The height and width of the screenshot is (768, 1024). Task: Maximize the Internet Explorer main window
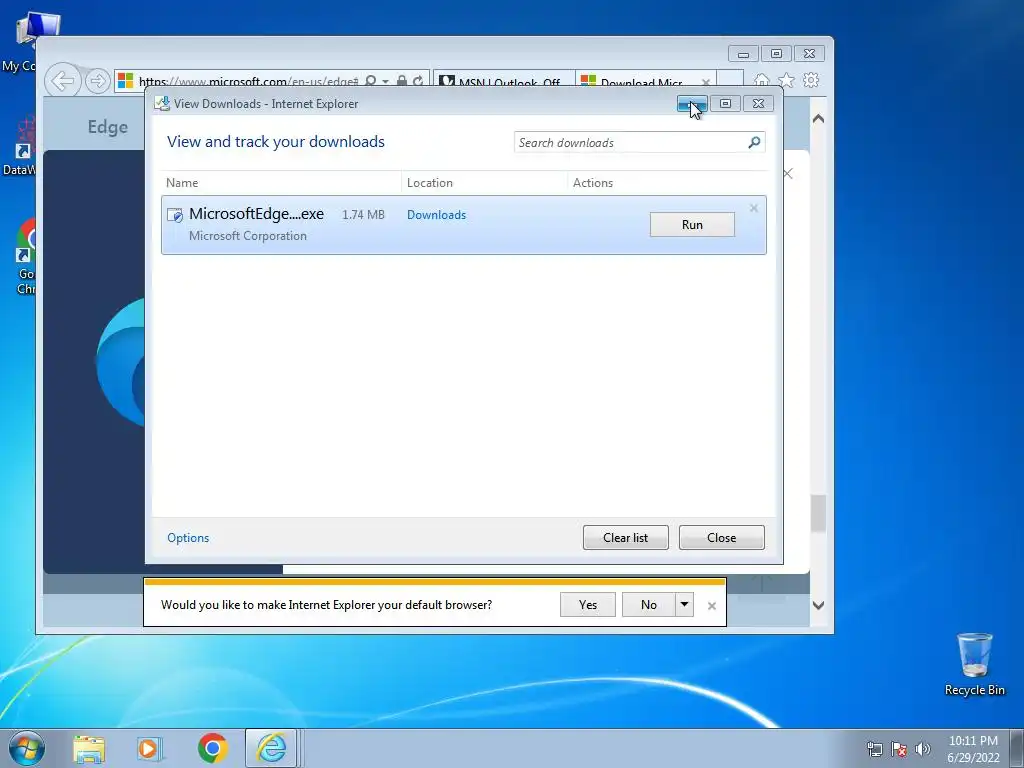pyautogui.click(x=776, y=54)
